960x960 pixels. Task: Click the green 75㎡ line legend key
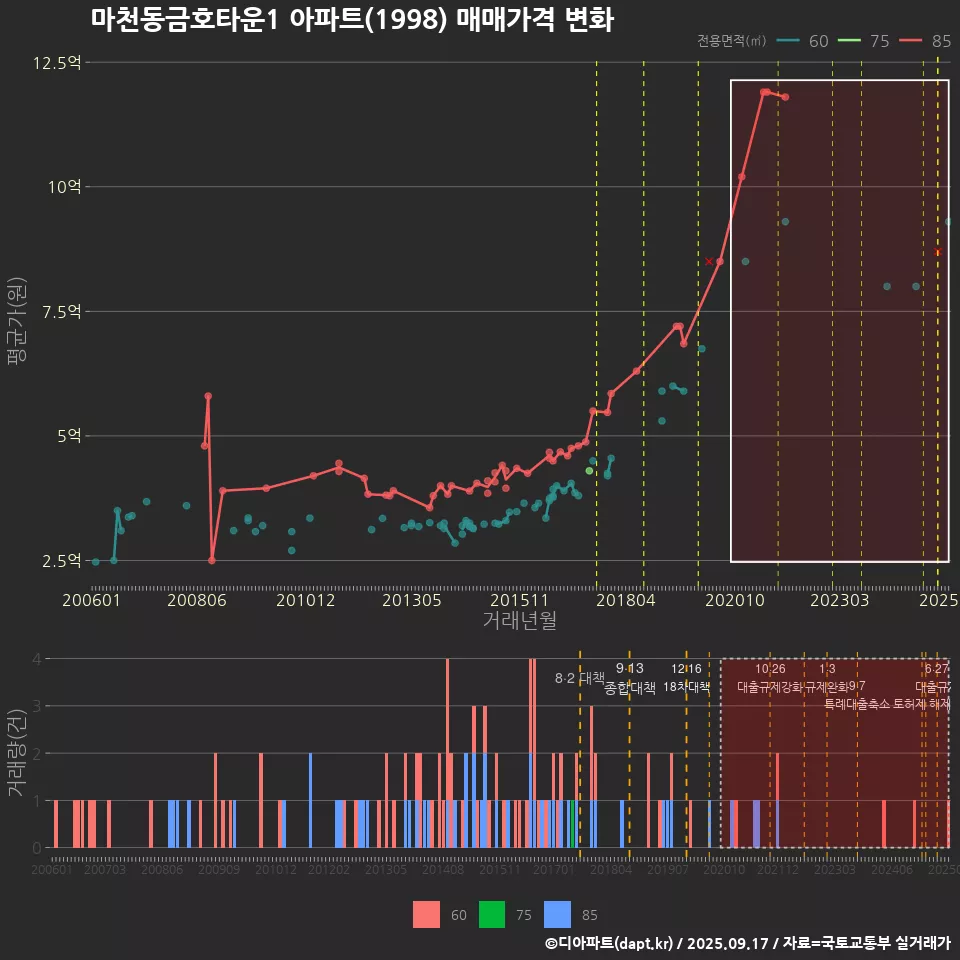pos(848,41)
